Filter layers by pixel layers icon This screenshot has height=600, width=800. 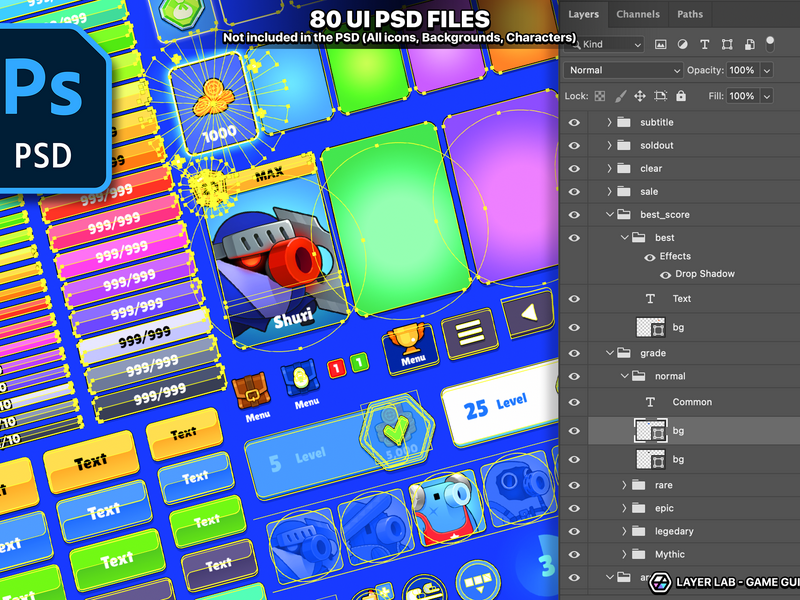pos(660,44)
